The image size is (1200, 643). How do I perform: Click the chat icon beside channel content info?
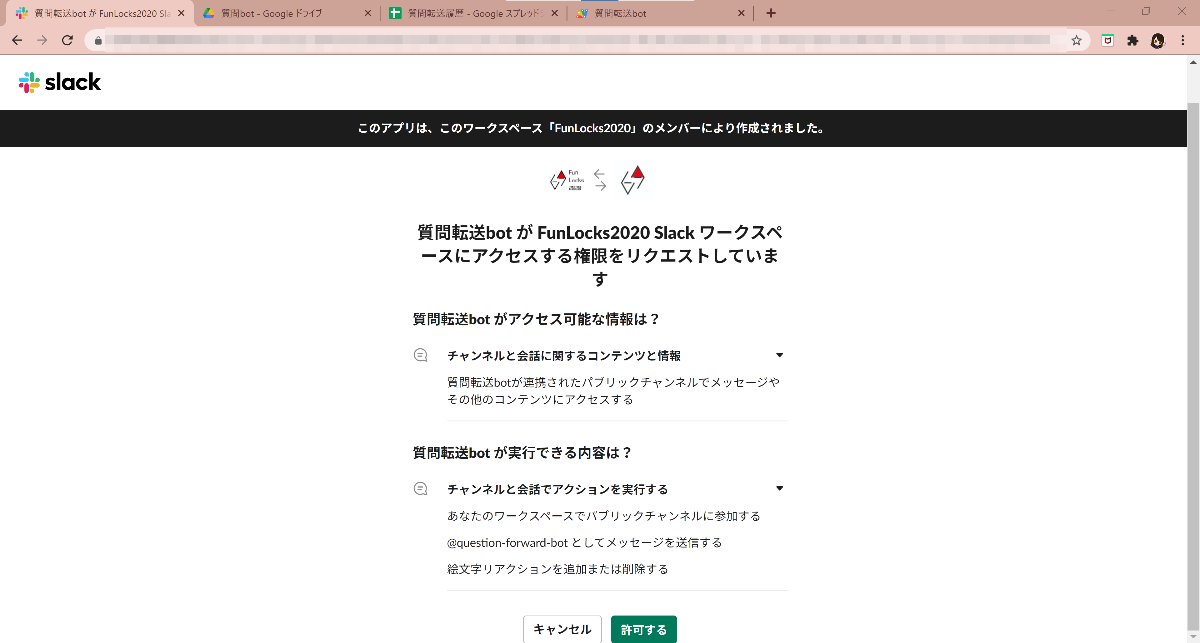(x=421, y=355)
